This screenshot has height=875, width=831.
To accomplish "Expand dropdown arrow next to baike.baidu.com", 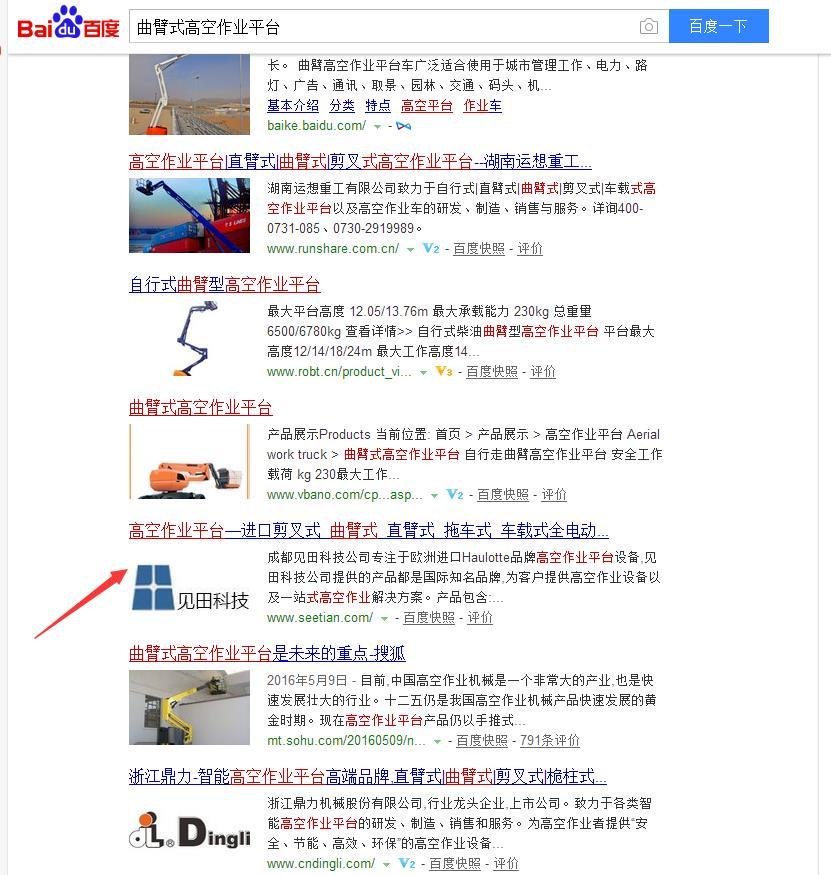I will [378, 127].
